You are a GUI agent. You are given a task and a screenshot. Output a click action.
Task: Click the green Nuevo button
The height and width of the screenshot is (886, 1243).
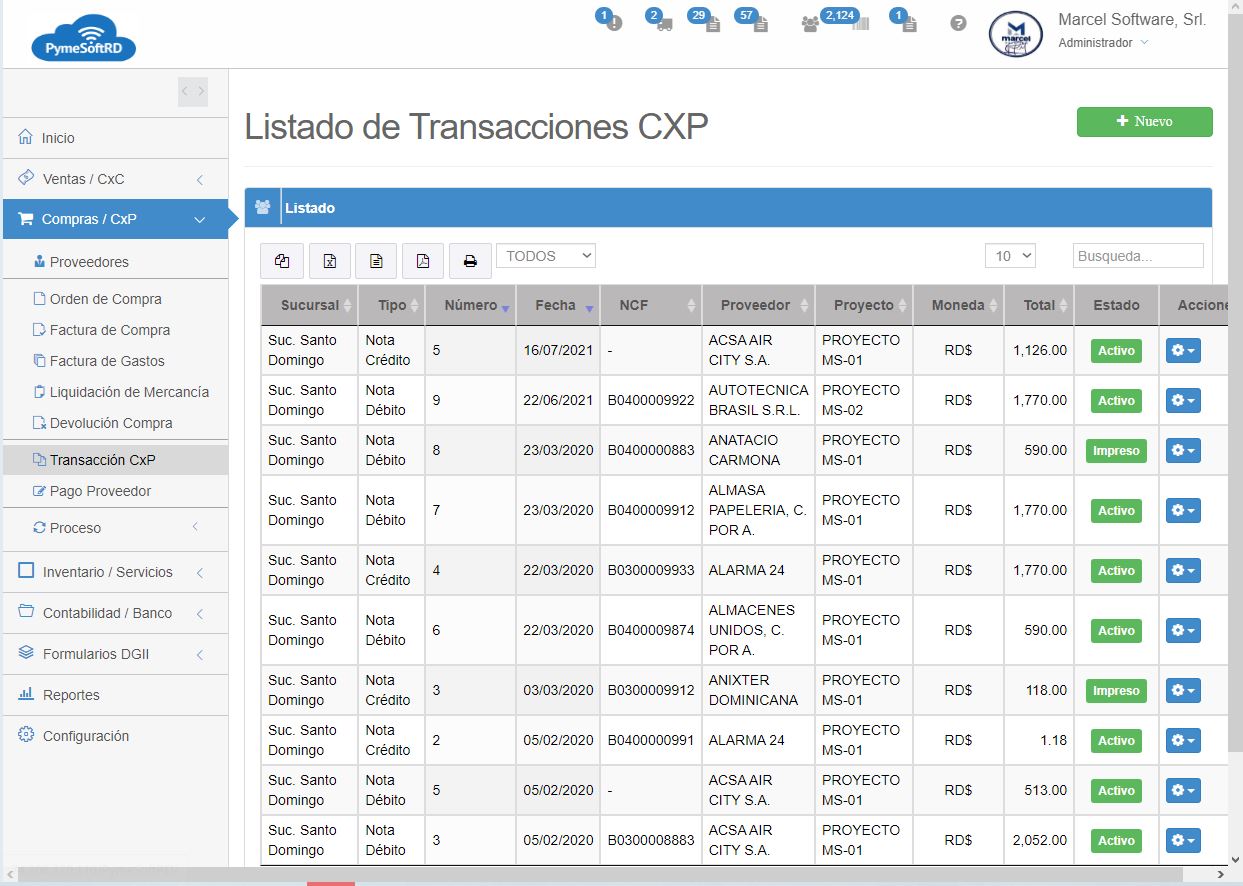(1144, 121)
